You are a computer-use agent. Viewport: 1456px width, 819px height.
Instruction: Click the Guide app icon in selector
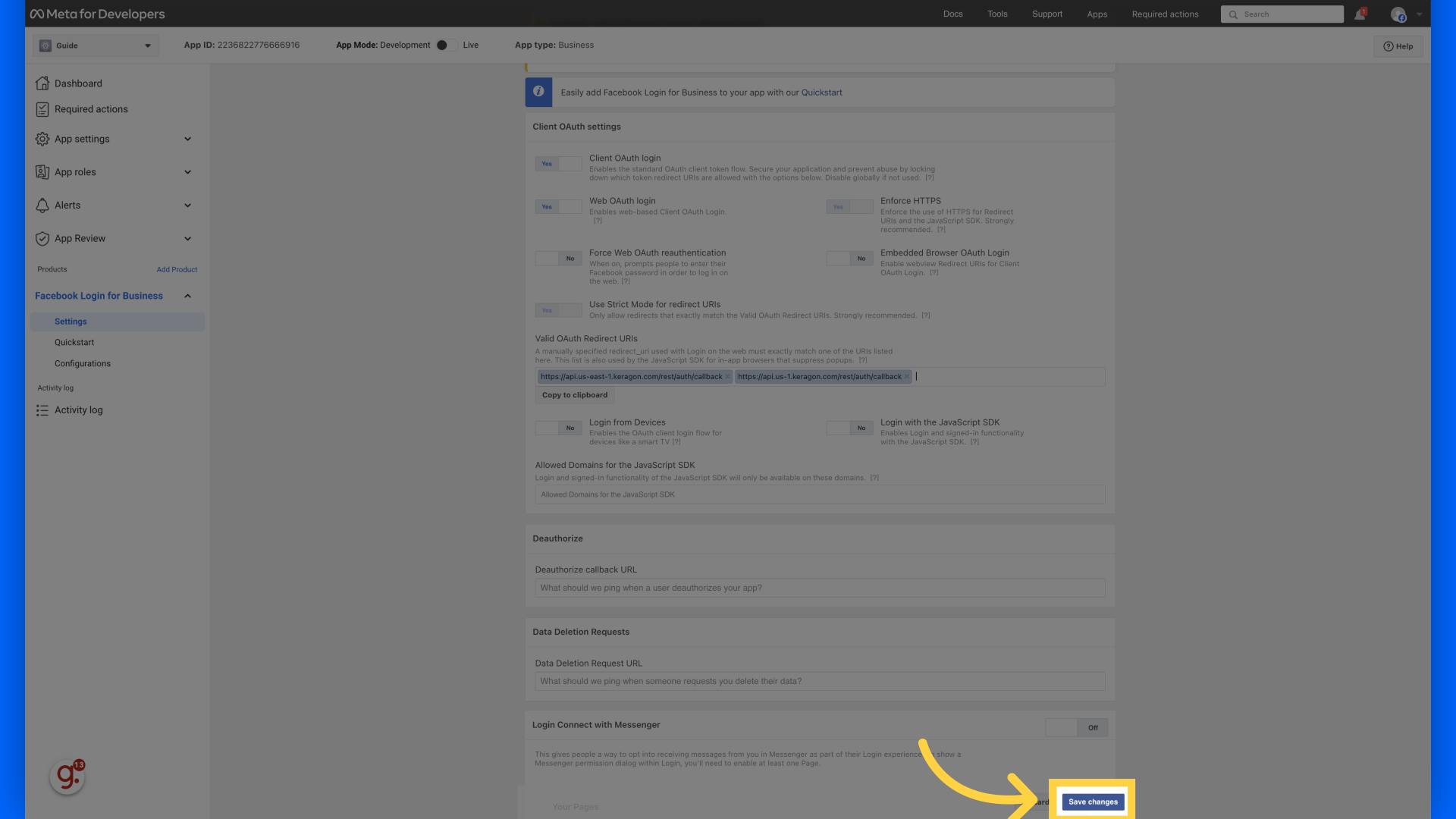click(x=45, y=45)
